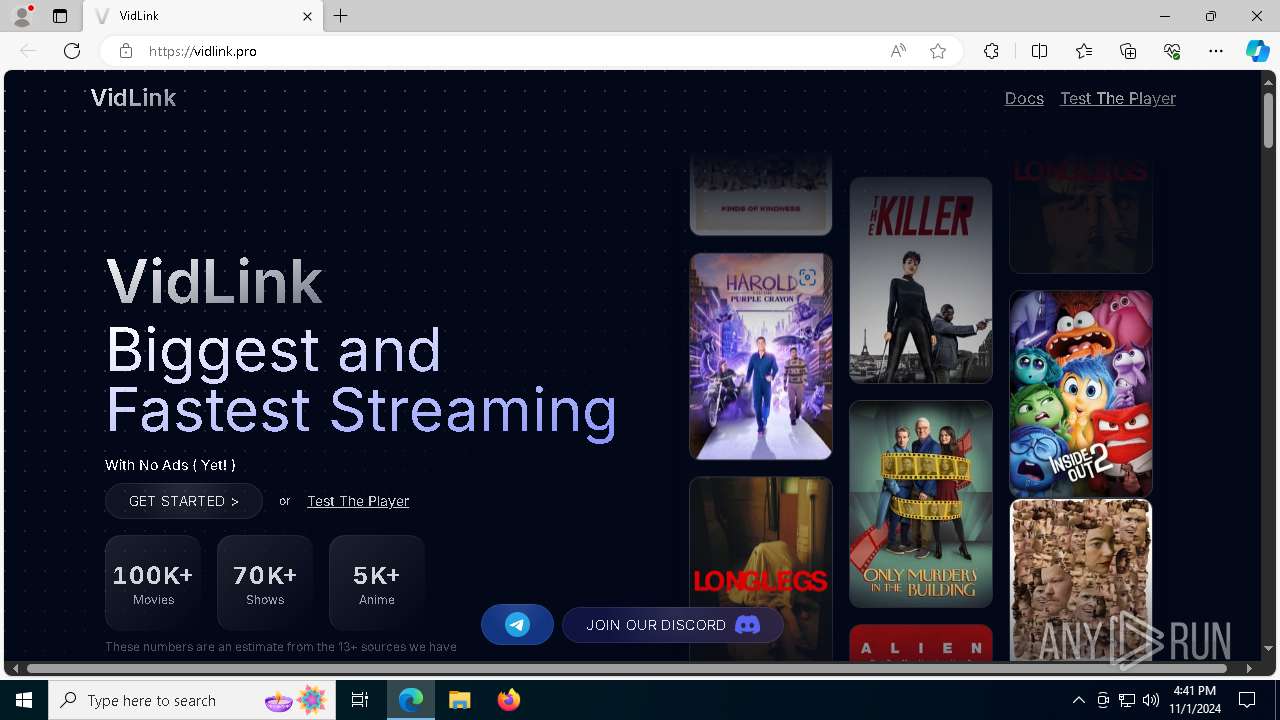Open Browser essentials
The width and height of the screenshot is (1280, 720).
click(x=1172, y=51)
